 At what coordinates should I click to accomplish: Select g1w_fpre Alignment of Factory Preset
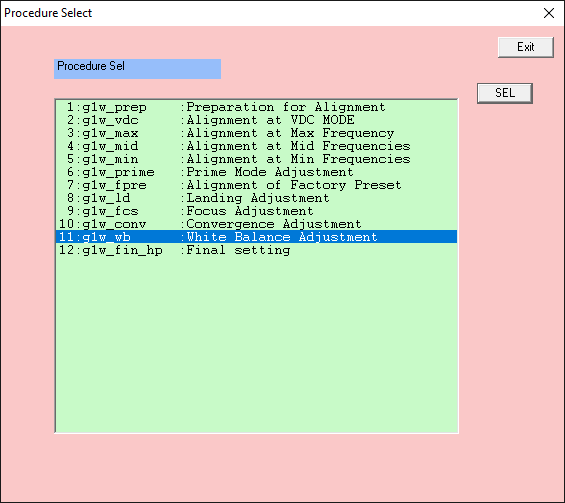(256, 185)
